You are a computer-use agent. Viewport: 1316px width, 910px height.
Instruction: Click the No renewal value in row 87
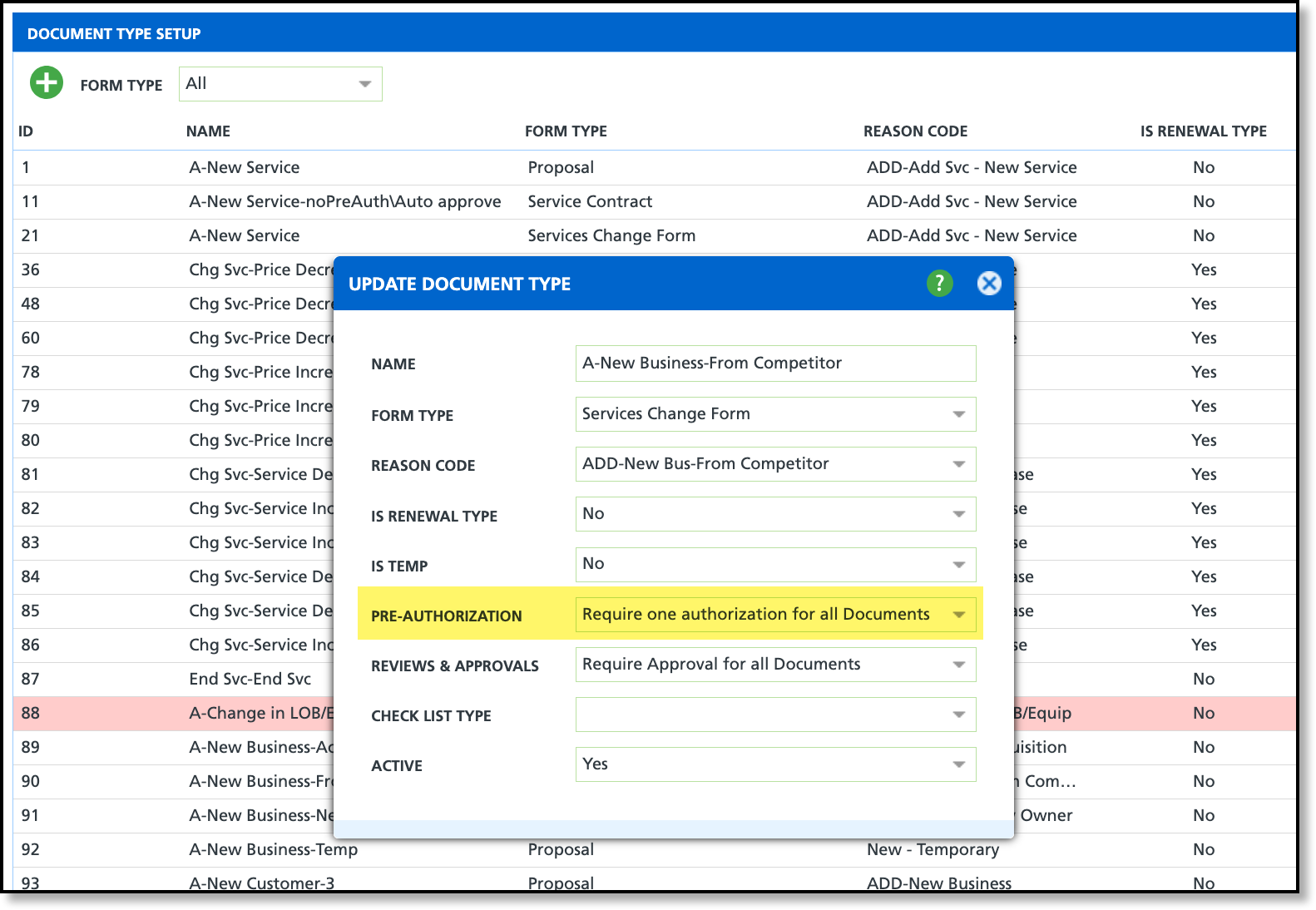click(x=1204, y=679)
